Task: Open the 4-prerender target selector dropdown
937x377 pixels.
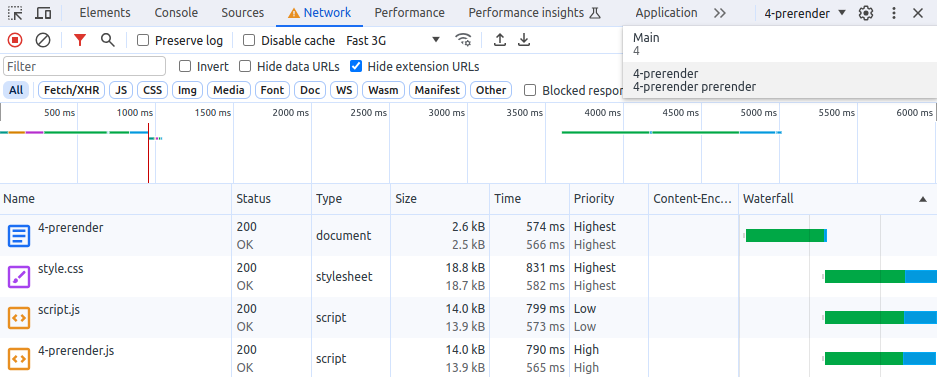Action: coord(805,13)
